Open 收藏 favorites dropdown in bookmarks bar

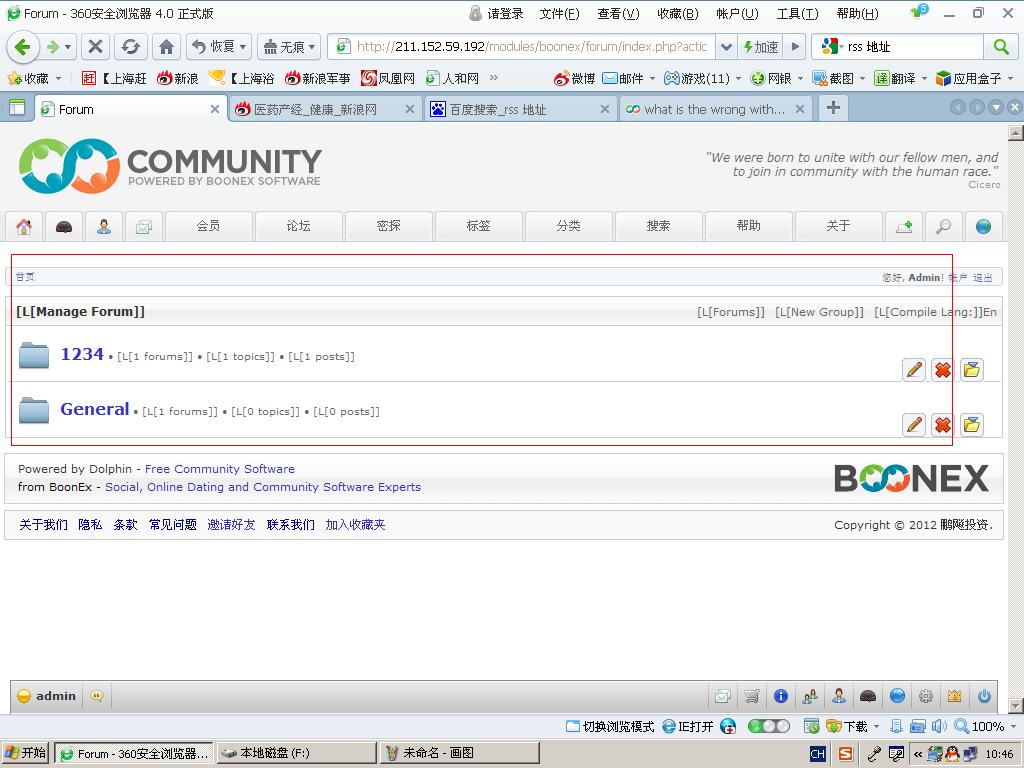click(x=58, y=78)
